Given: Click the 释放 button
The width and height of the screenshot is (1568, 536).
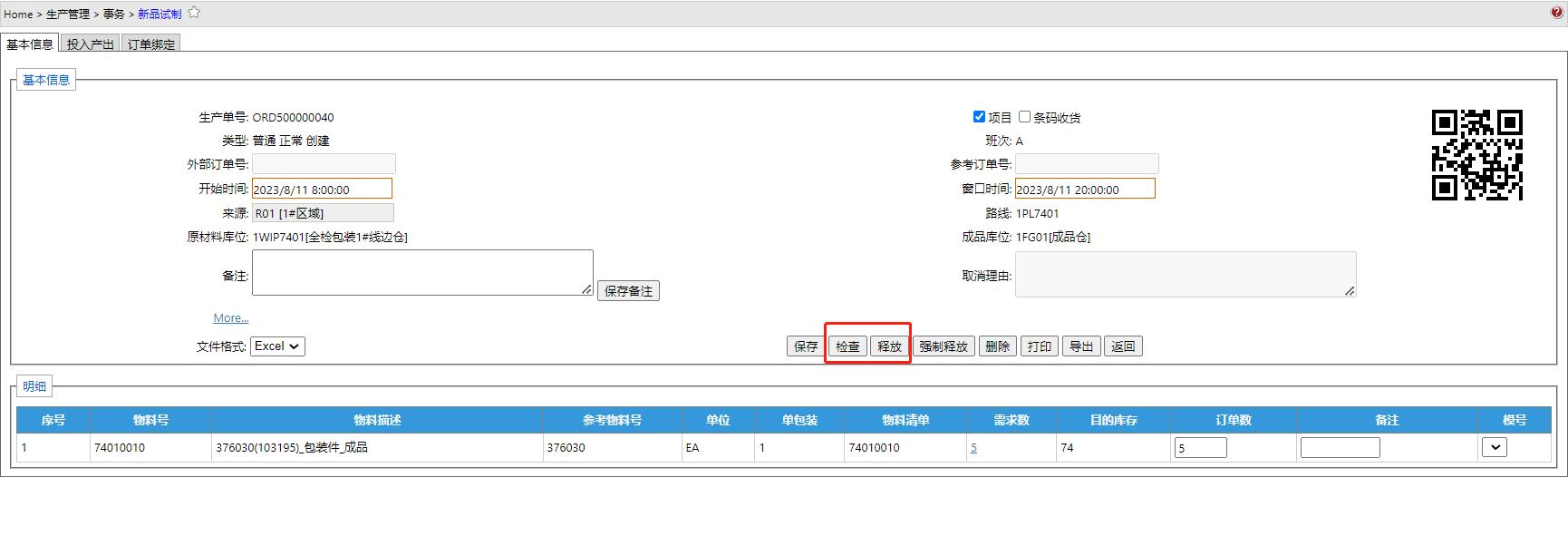Looking at the screenshot, I should pyautogui.click(x=889, y=346).
